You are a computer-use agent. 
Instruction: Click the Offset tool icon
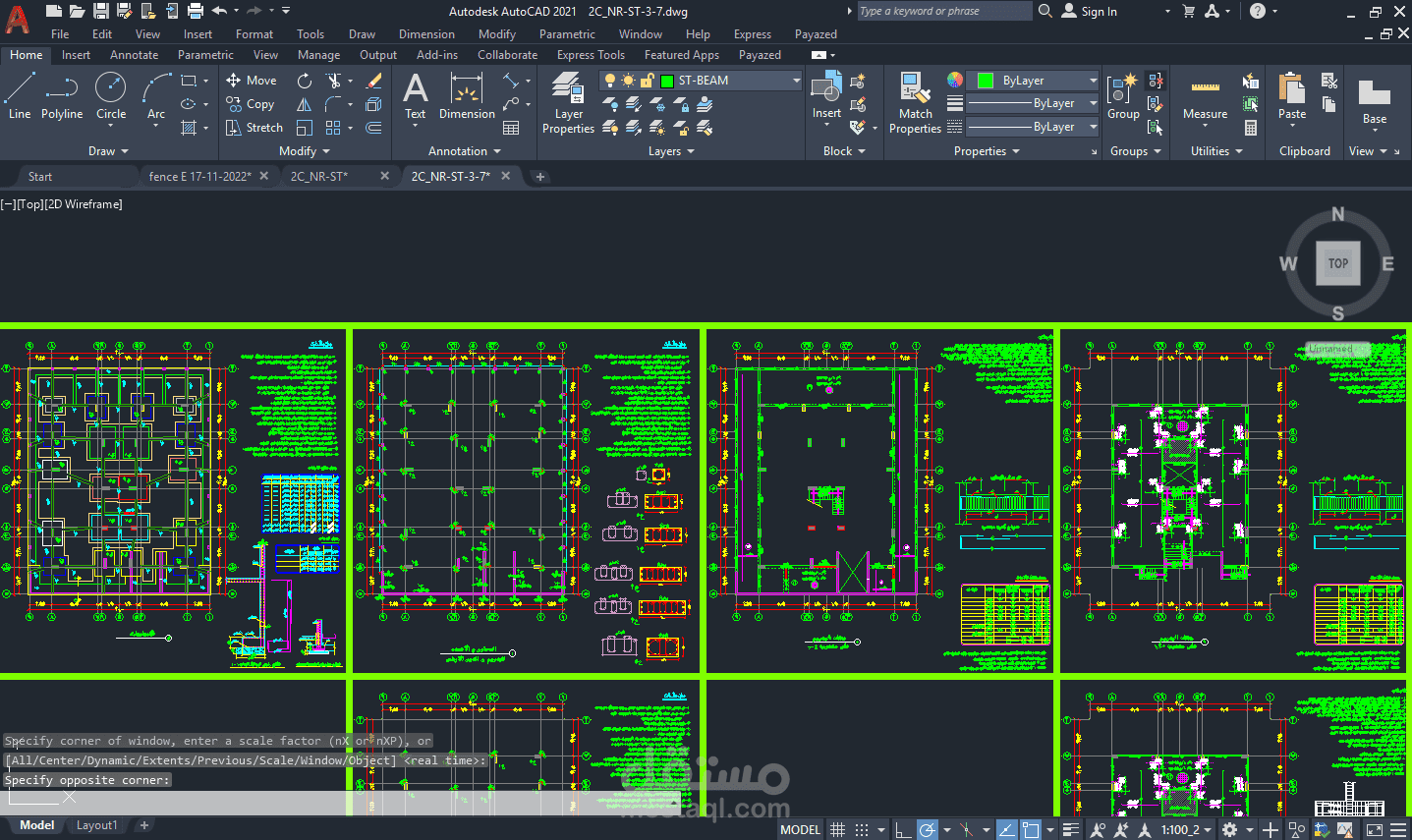[x=373, y=128]
